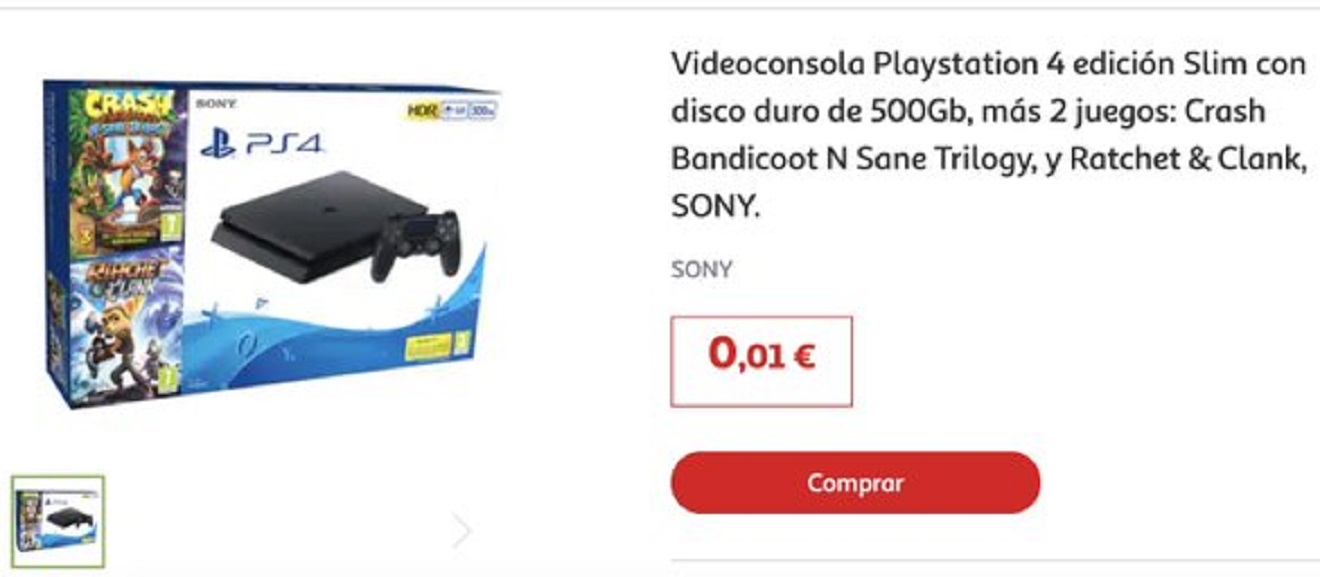Click the Ratchet & Clank game cover
The height and width of the screenshot is (577, 1320).
point(128,324)
